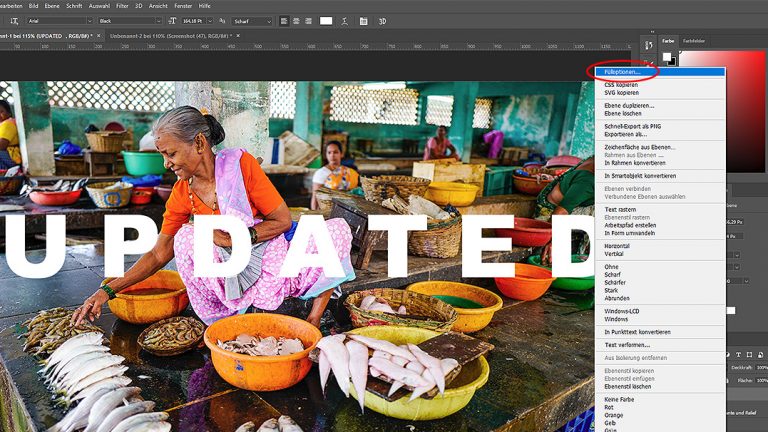Open the Ebene menu
This screenshot has width=768, height=432.
(52, 6)
